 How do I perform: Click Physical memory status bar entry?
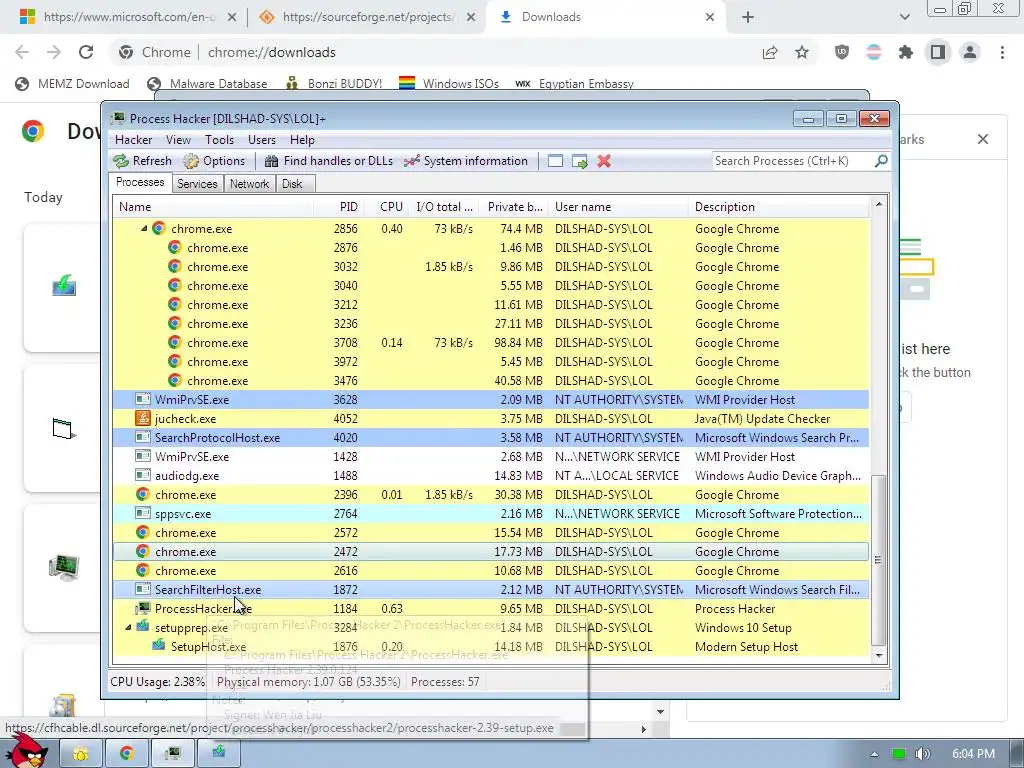[308, 682]
